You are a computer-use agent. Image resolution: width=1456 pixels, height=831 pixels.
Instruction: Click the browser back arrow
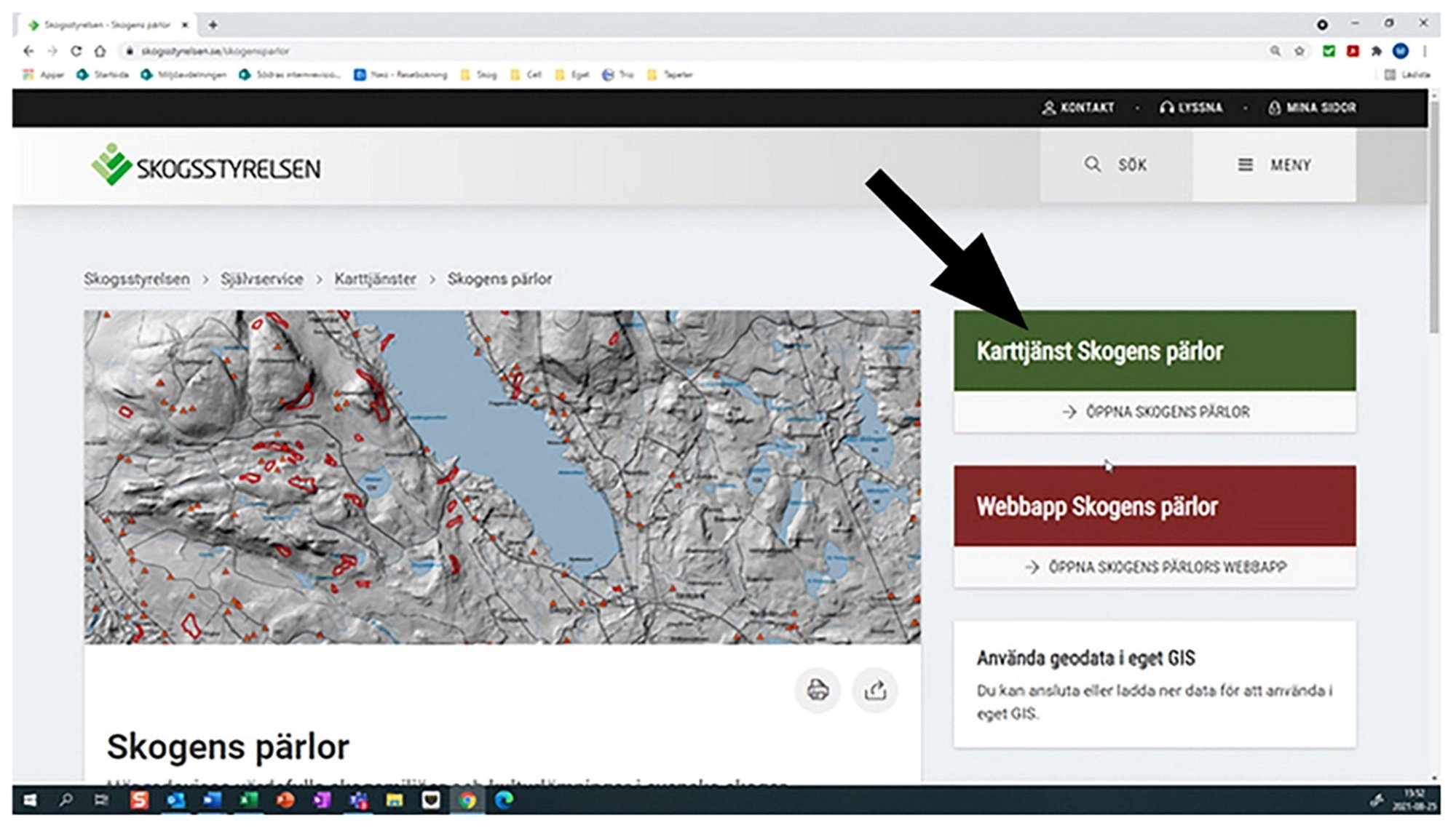coord(28,51)
